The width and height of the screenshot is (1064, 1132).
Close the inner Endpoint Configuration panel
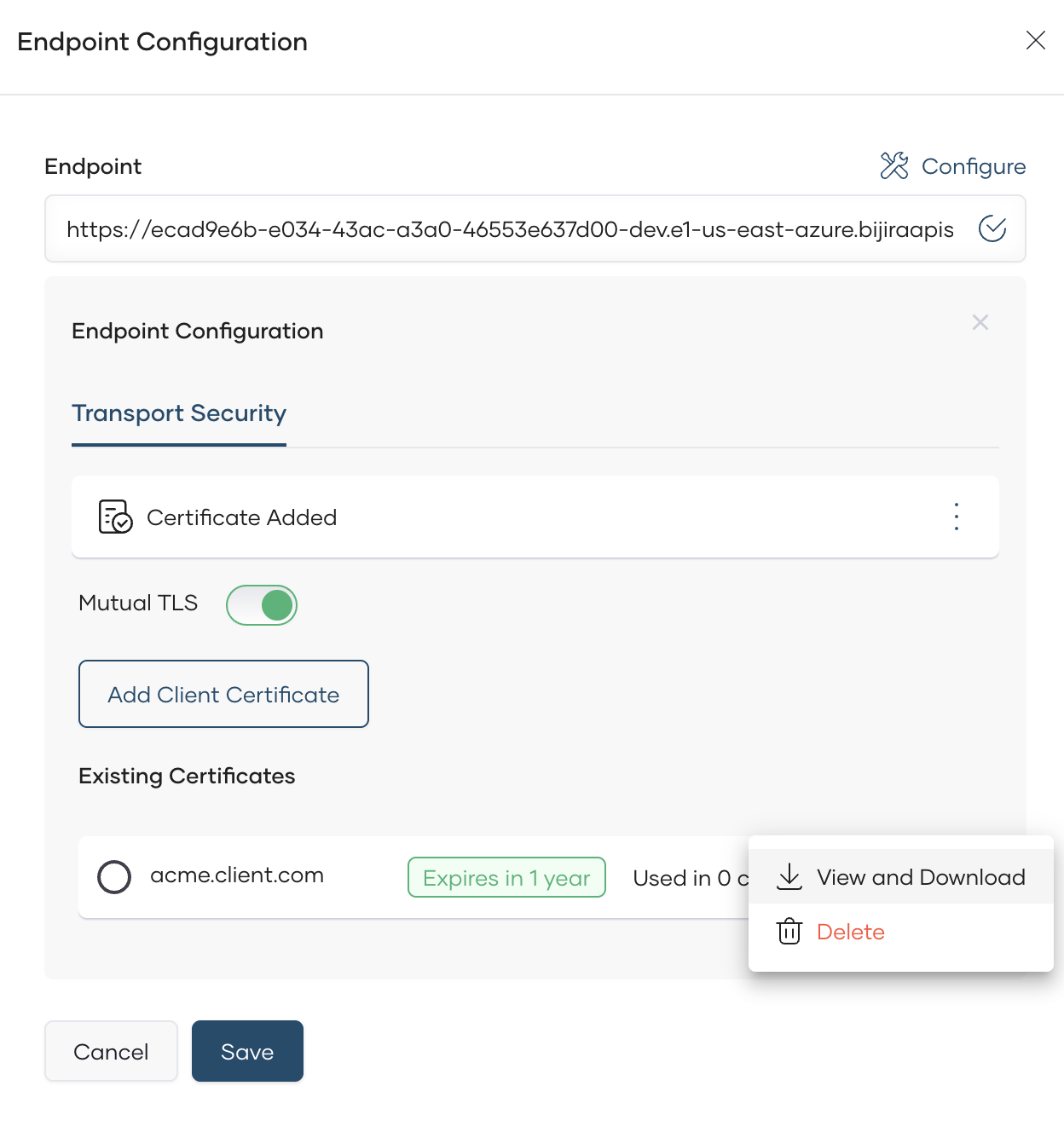[x=980, y=322]
